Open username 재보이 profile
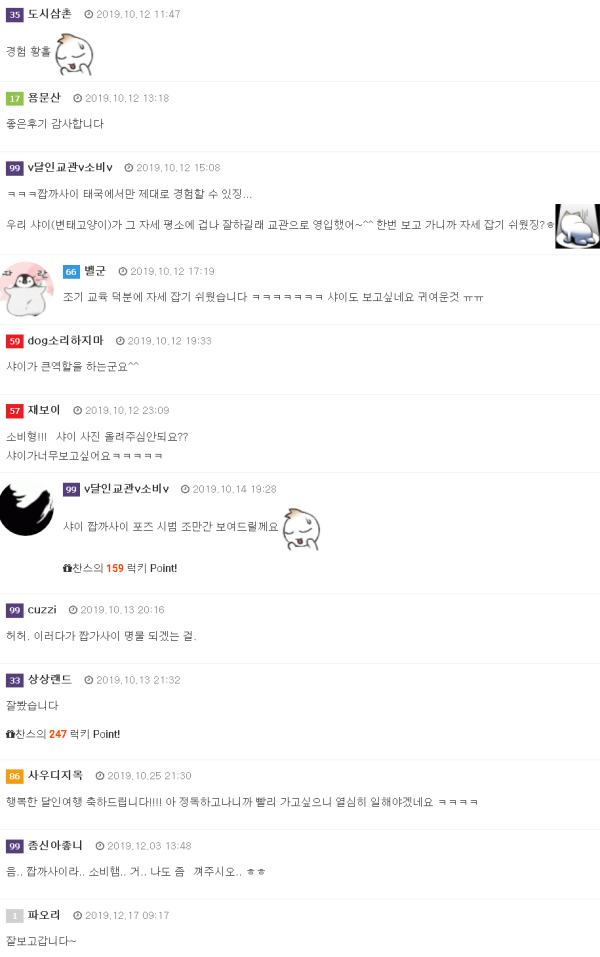The height and width of the screenshot is (957, 600). tap(44, 410)
